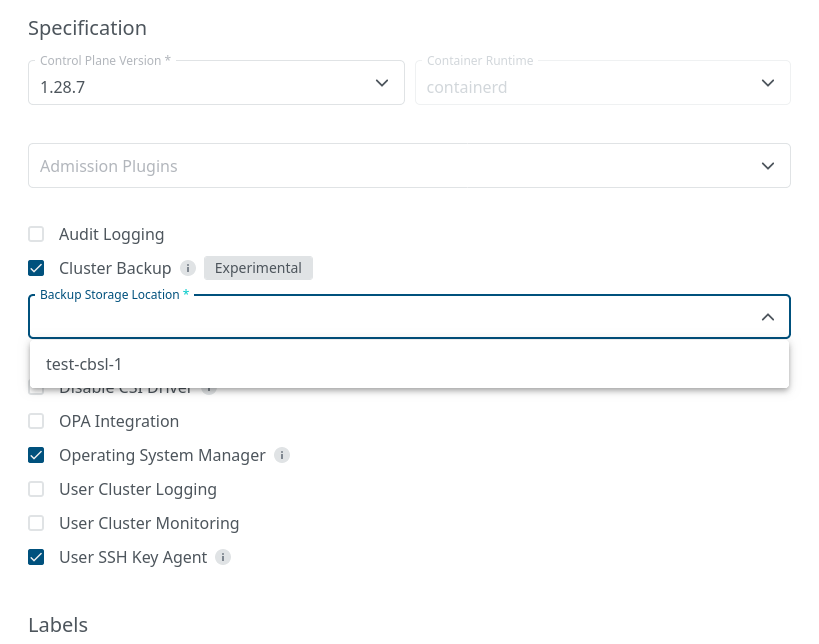
Task: Click the Audit Logging label text
Action: [111, 235]
